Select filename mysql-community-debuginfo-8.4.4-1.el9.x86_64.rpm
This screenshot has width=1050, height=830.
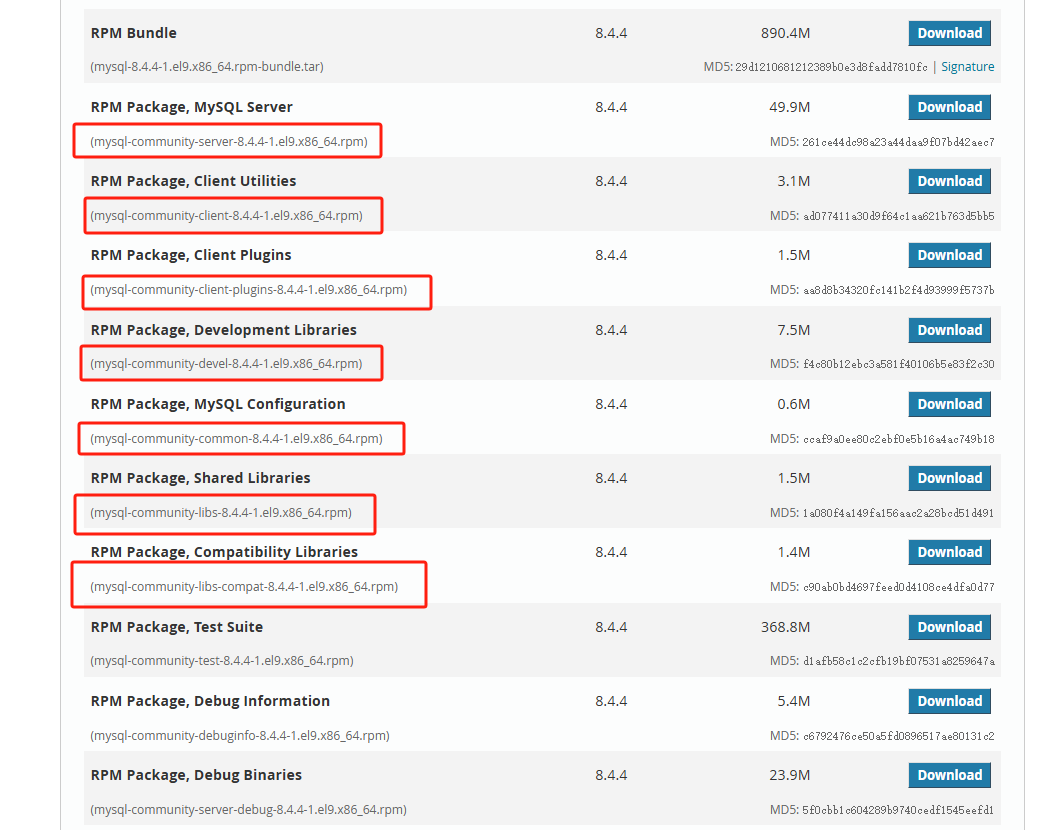[240, 736]
